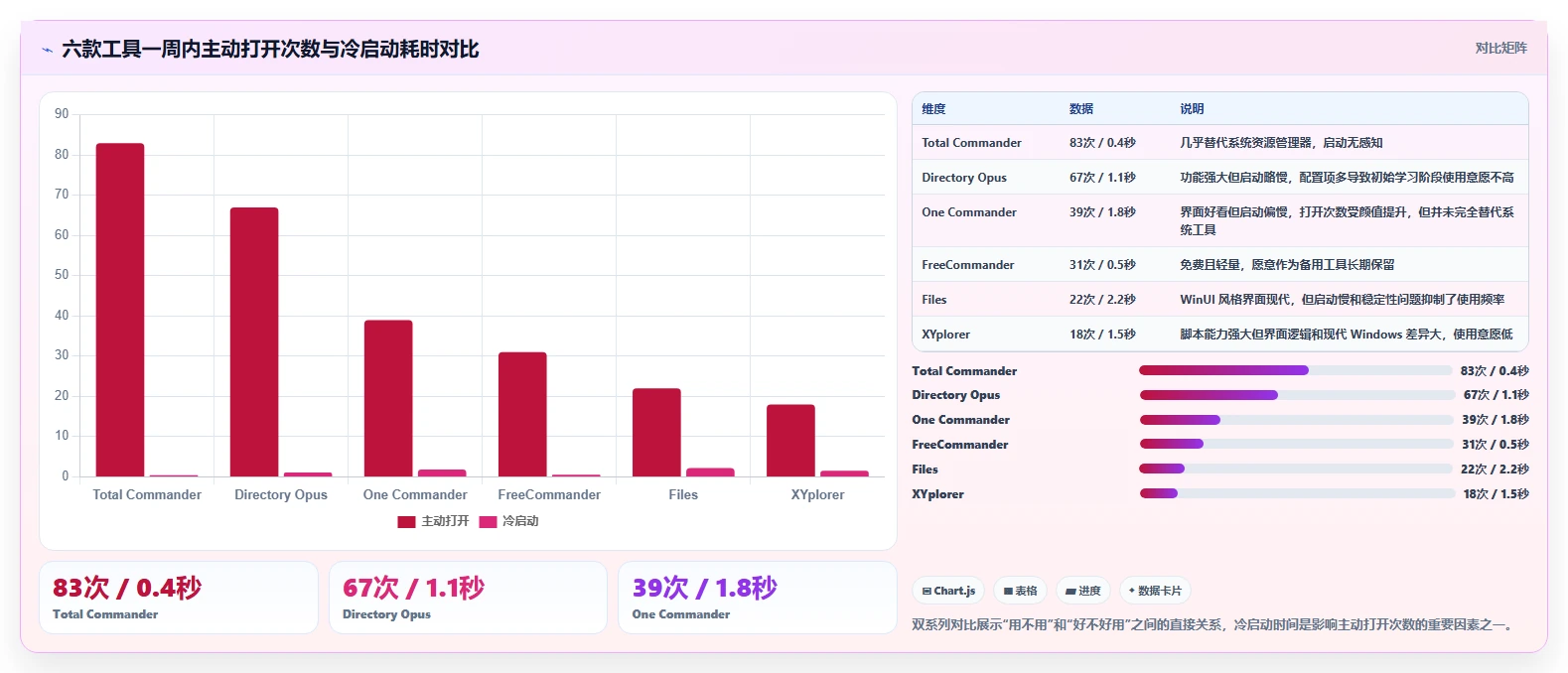The height and width of the screenshot is (673, 1568).
Task: Click description 免费且轻量，愿意作为备用工具长期保留
Action: 1287,265
